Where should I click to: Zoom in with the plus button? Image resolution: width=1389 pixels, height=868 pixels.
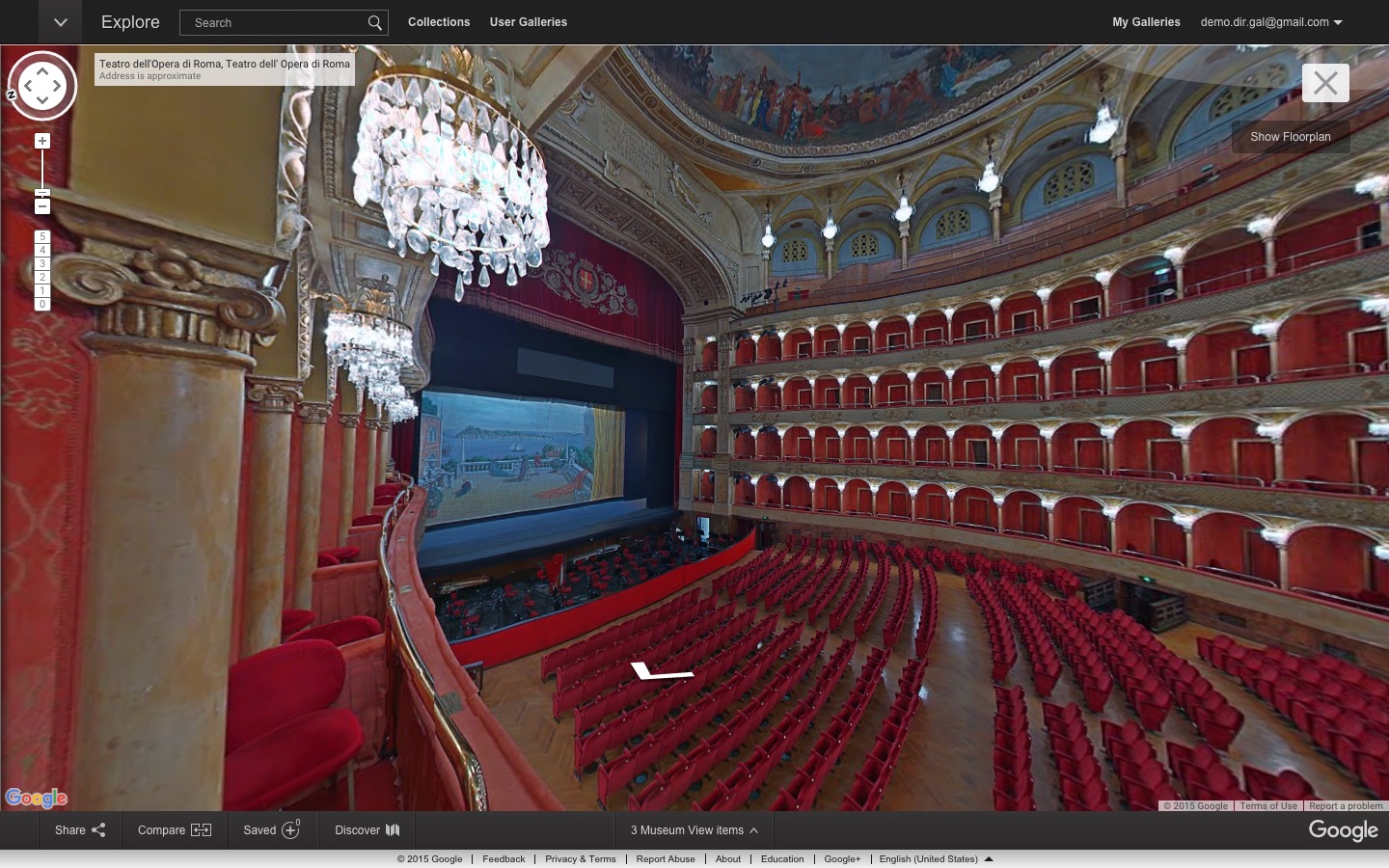[42, 142]
